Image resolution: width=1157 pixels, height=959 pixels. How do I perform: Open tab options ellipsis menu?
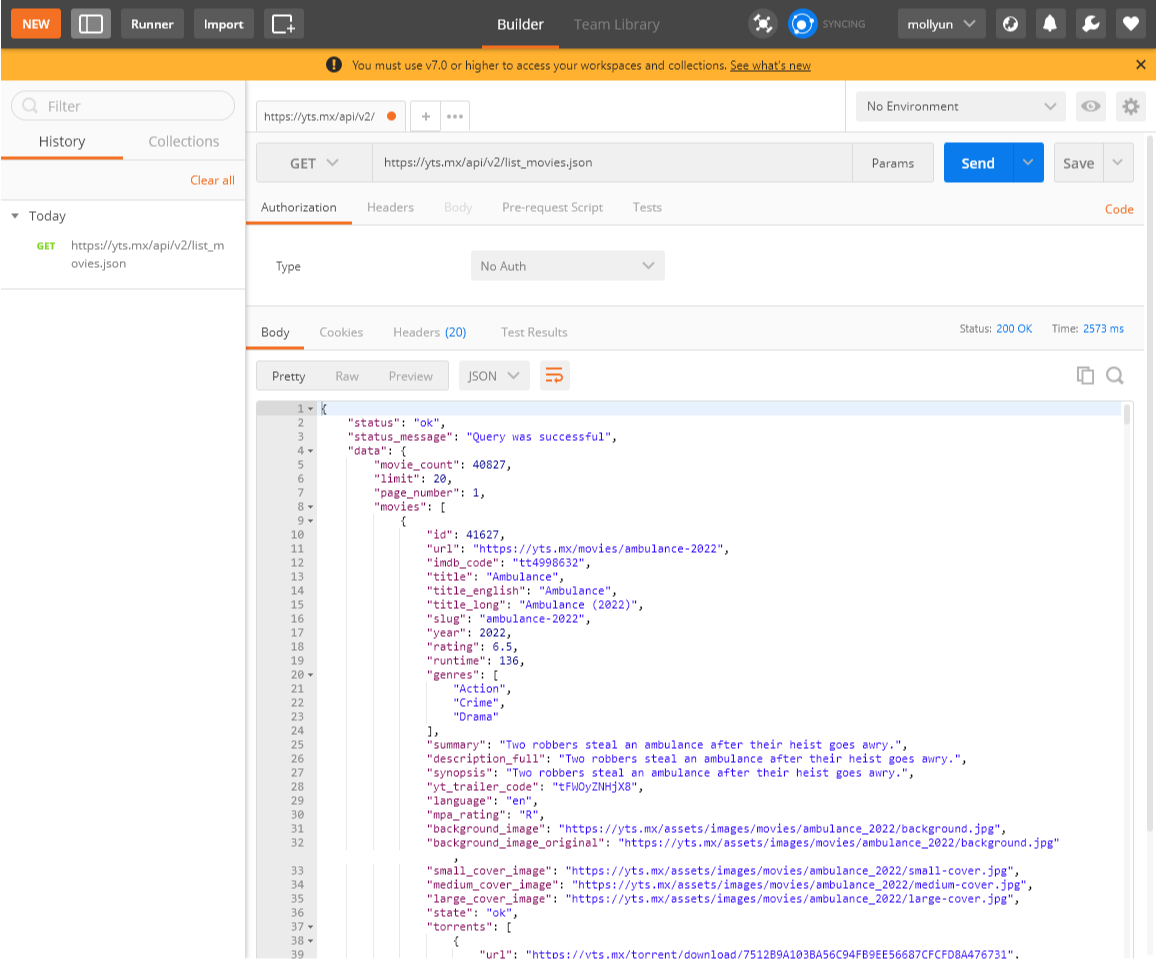455,117
